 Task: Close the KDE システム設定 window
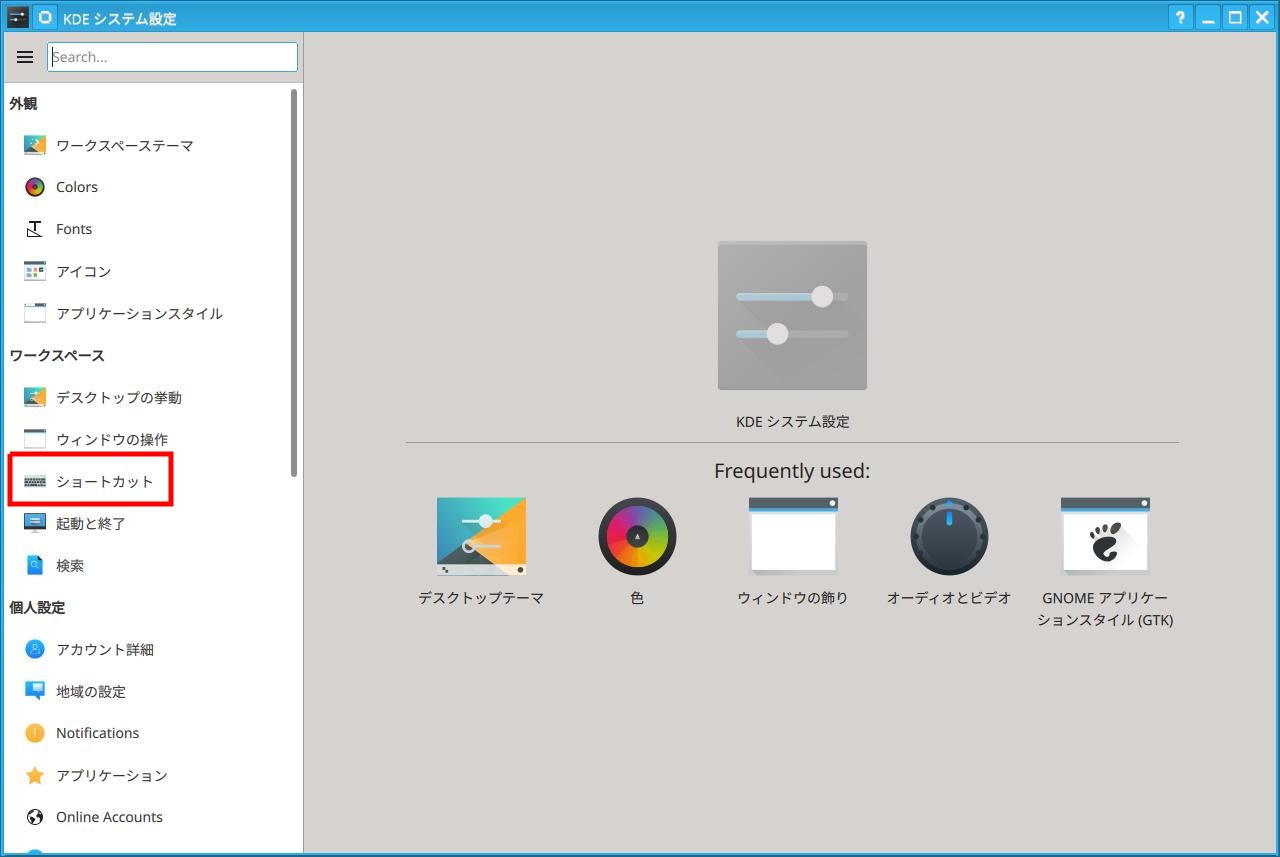point(1261,17)
